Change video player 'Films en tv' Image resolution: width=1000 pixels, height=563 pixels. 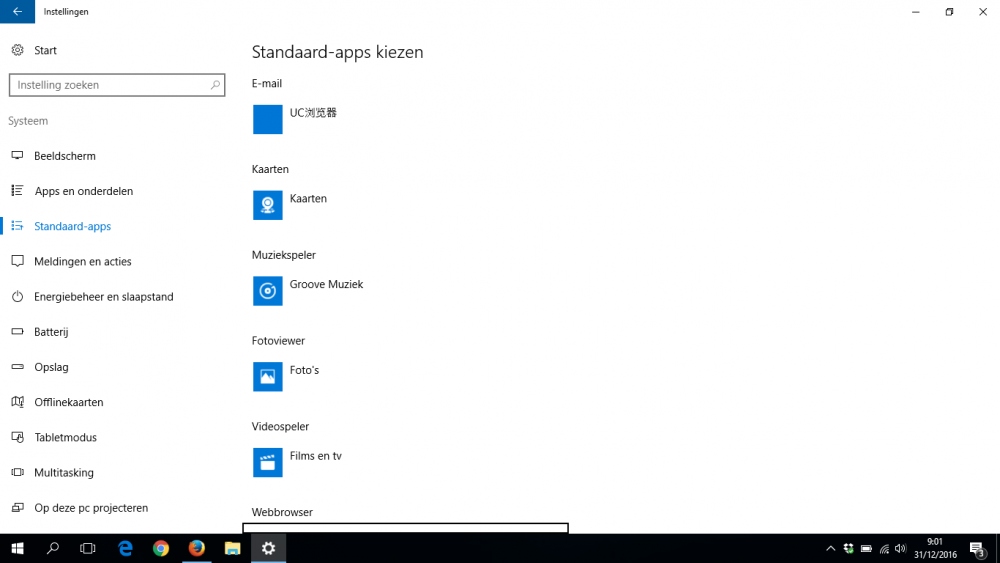point(316,456)
